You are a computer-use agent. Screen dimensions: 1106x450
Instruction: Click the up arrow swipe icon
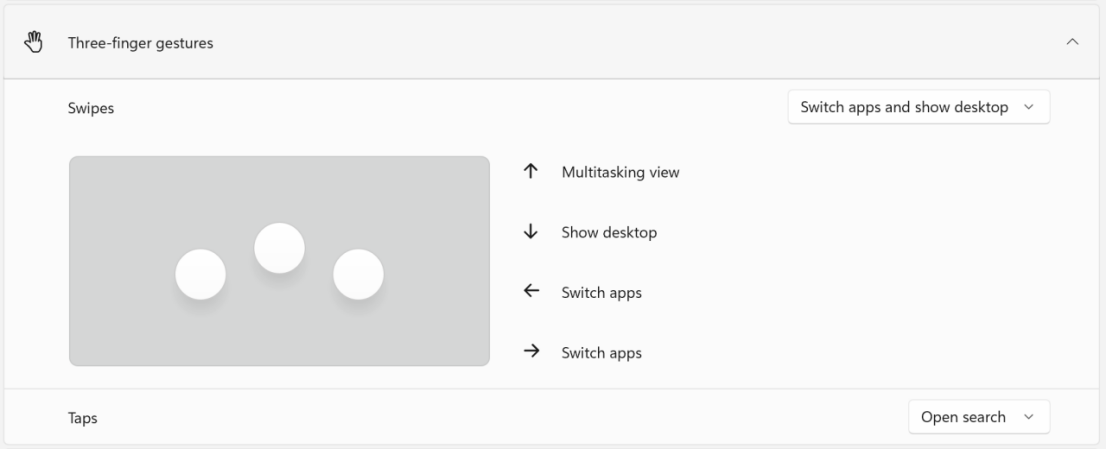pyautogui.click(x=531, y=172)
